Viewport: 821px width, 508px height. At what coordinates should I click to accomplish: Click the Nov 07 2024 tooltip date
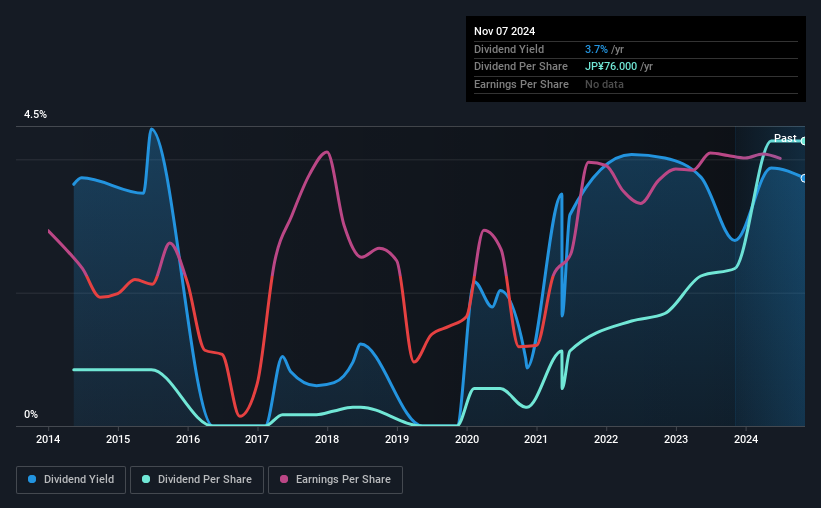pyautogui.click(x=504, y=31)
